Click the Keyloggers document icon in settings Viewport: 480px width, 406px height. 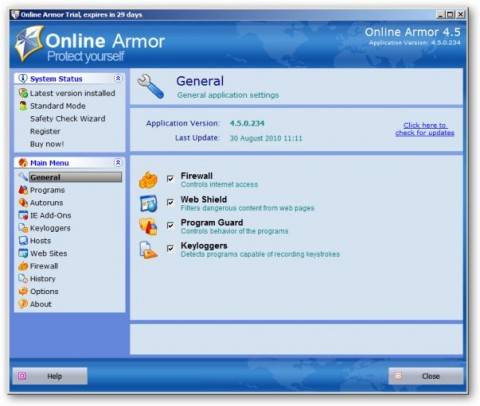[x=148, y=250]
